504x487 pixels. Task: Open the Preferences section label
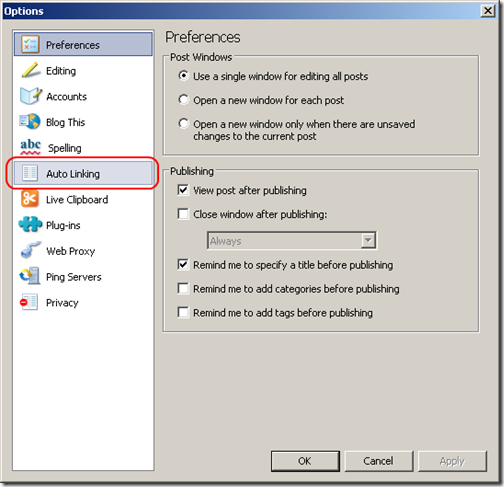(73, 45)
